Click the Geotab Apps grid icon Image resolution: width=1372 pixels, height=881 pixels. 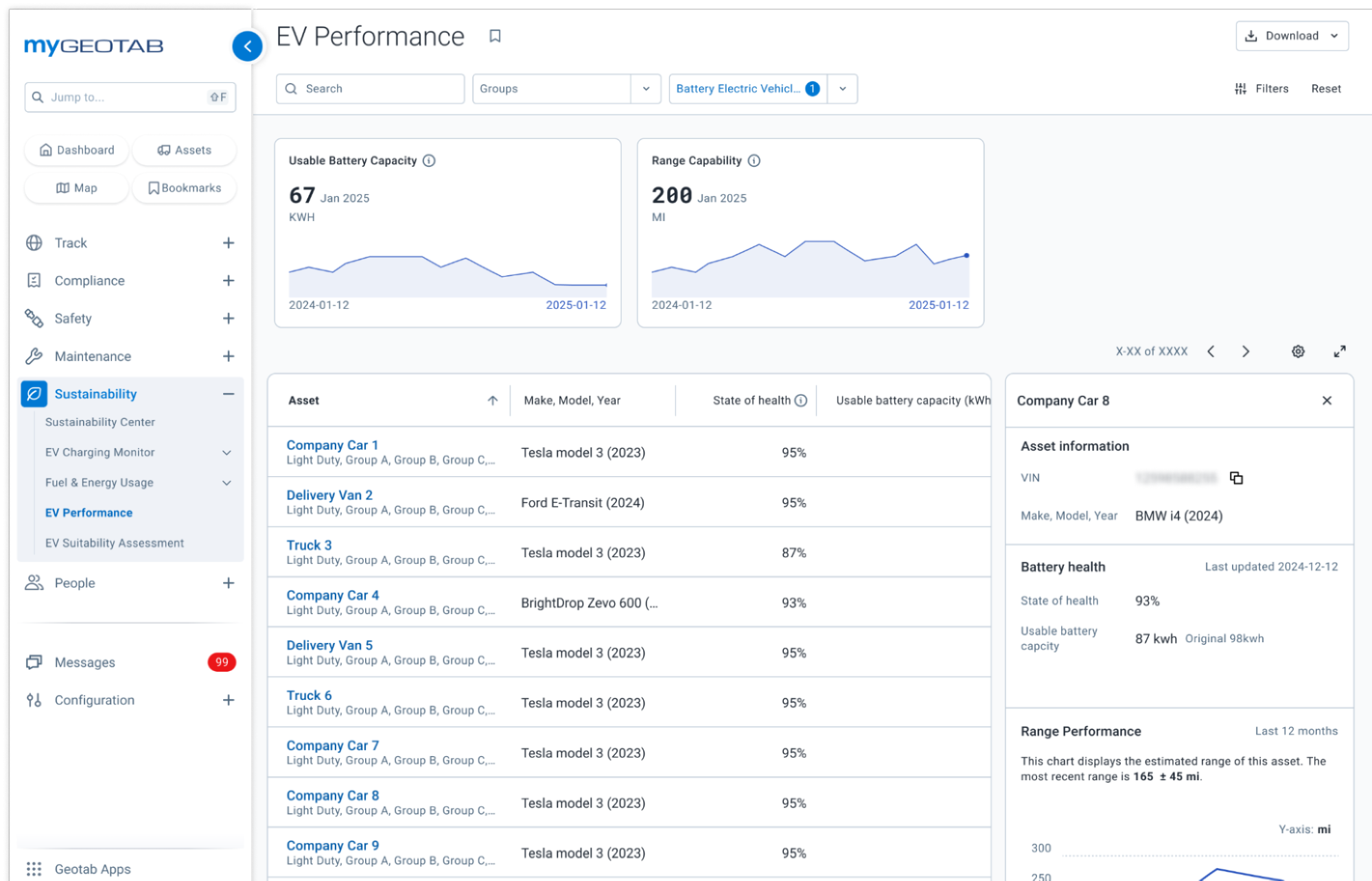coord(34,869)
